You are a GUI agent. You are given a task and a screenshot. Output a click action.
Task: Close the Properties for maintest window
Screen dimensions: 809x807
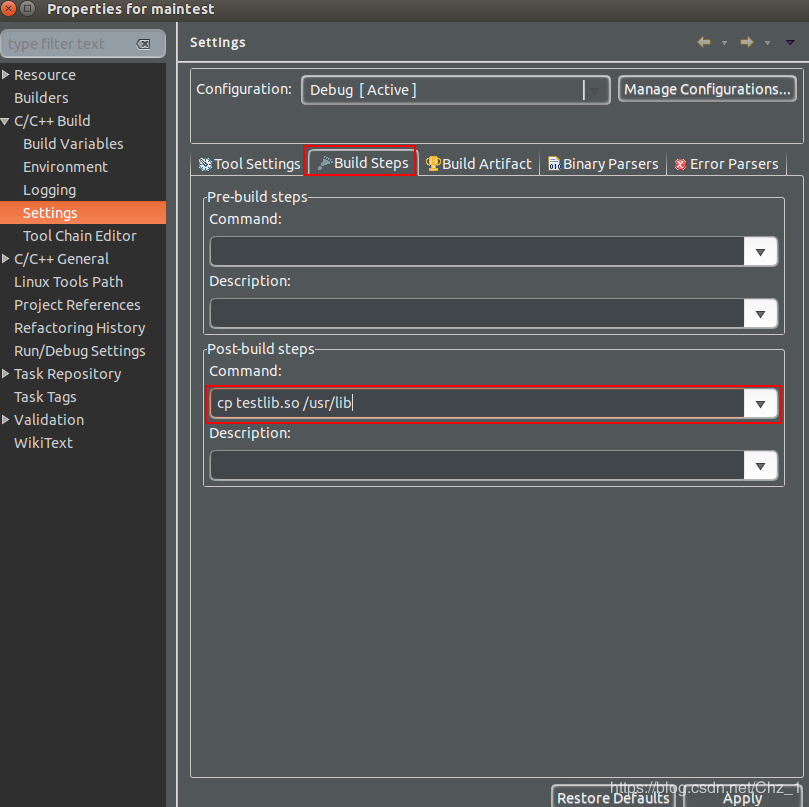(9, 9)
